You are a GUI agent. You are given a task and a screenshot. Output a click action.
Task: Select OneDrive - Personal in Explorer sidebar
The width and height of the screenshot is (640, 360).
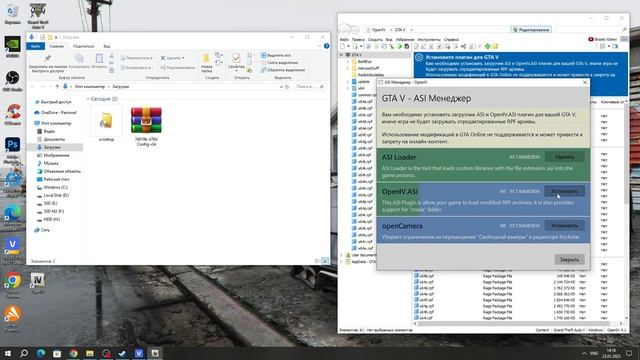[56, 112]
